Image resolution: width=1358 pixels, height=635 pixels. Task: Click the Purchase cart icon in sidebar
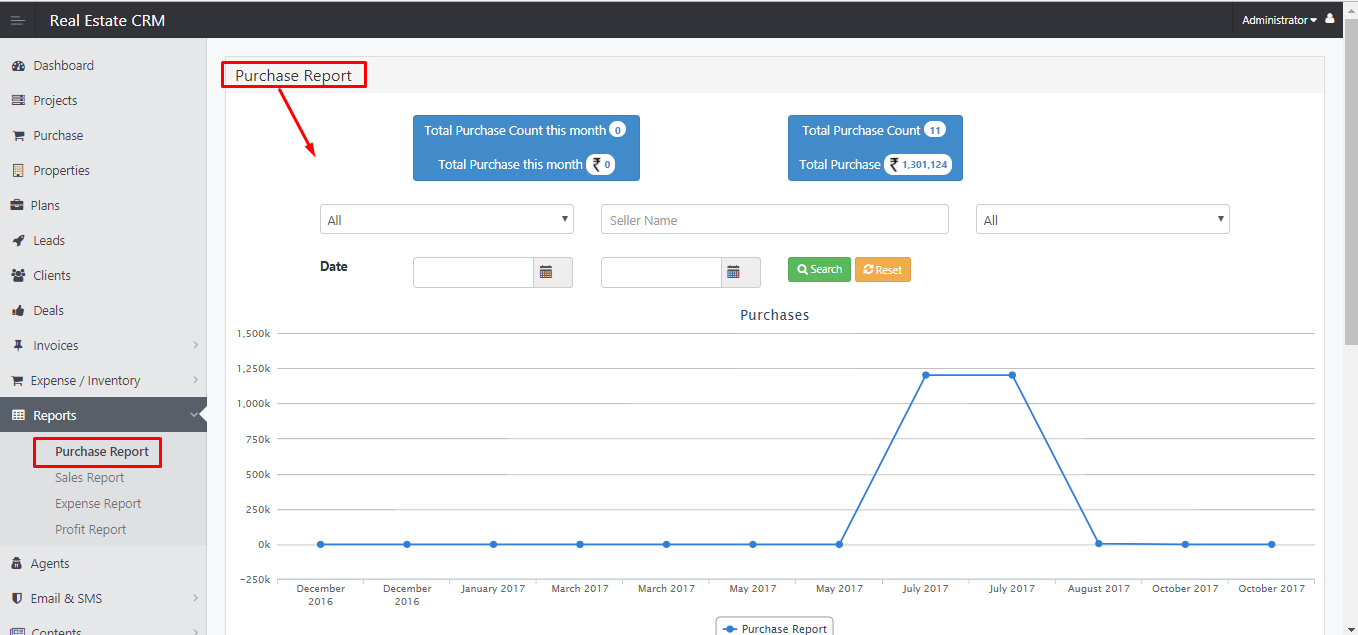coord(18,136)
